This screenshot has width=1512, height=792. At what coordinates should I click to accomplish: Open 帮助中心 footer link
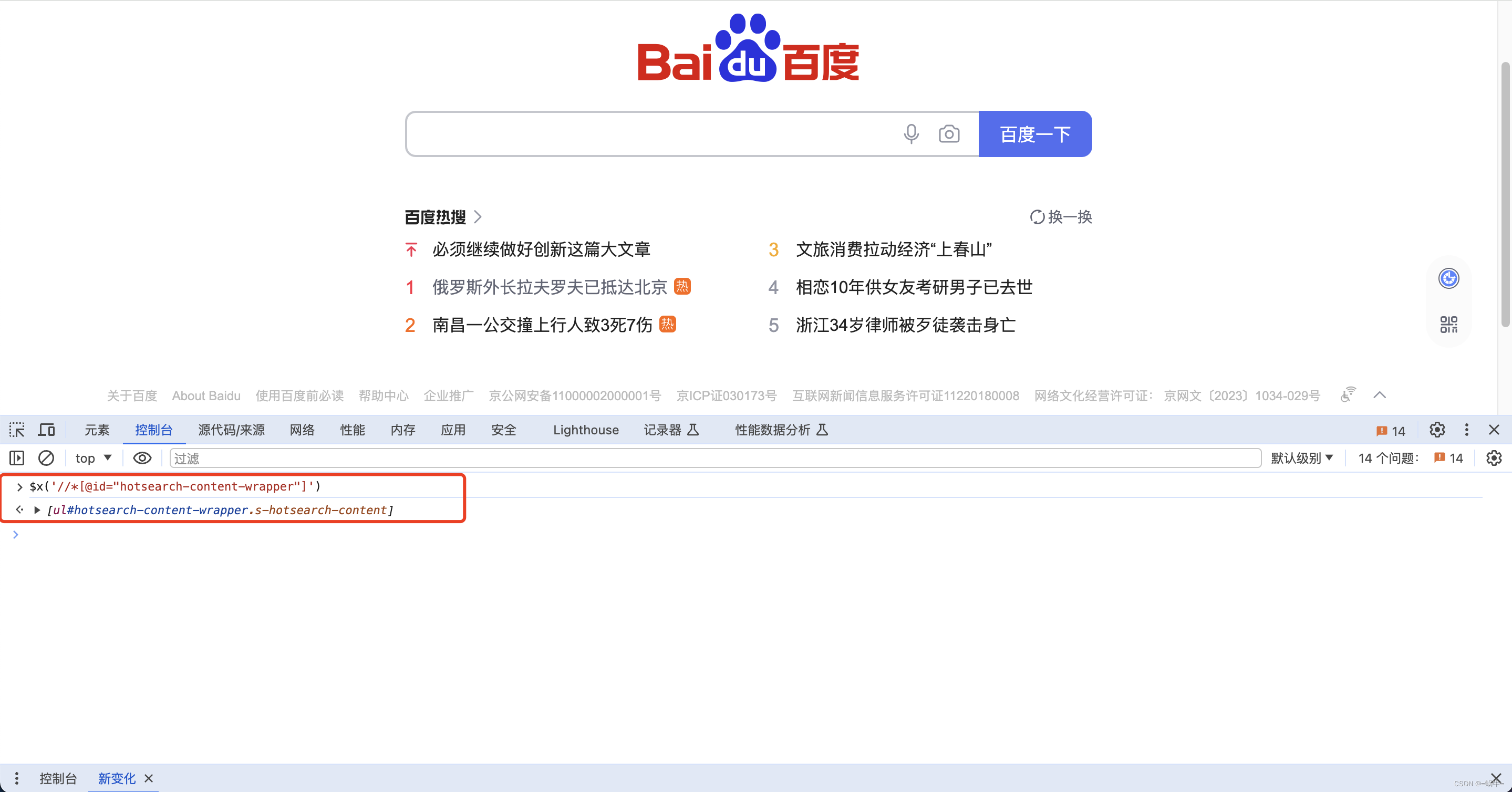coord(384,396)
